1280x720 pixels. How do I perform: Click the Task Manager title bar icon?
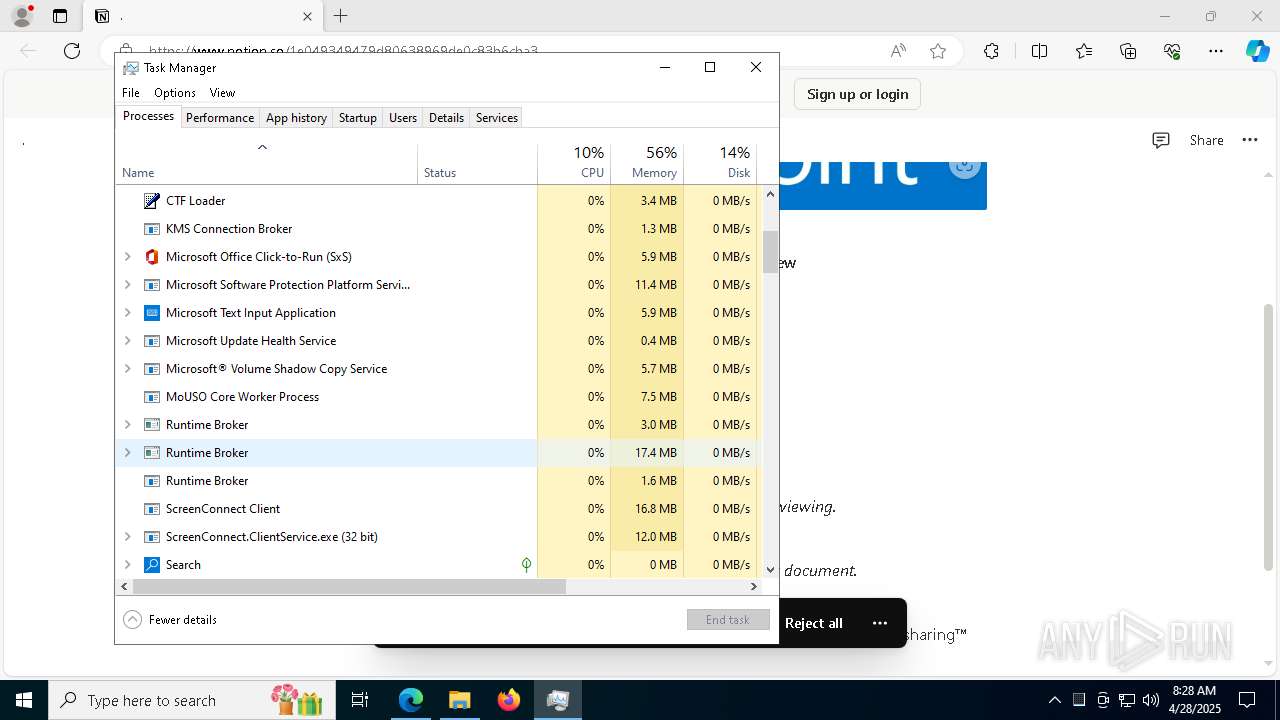(x=131, y=68)
